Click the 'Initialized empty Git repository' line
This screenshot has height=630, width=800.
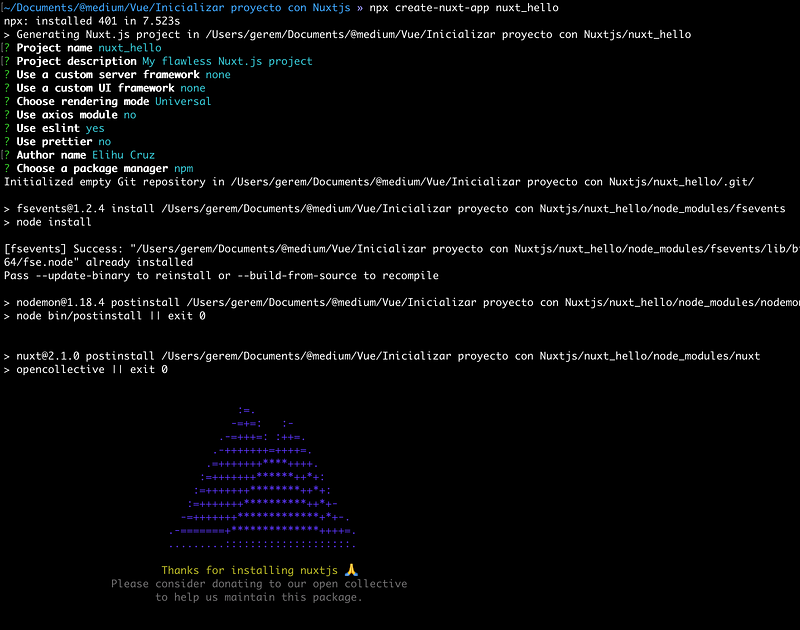point(379,182)
